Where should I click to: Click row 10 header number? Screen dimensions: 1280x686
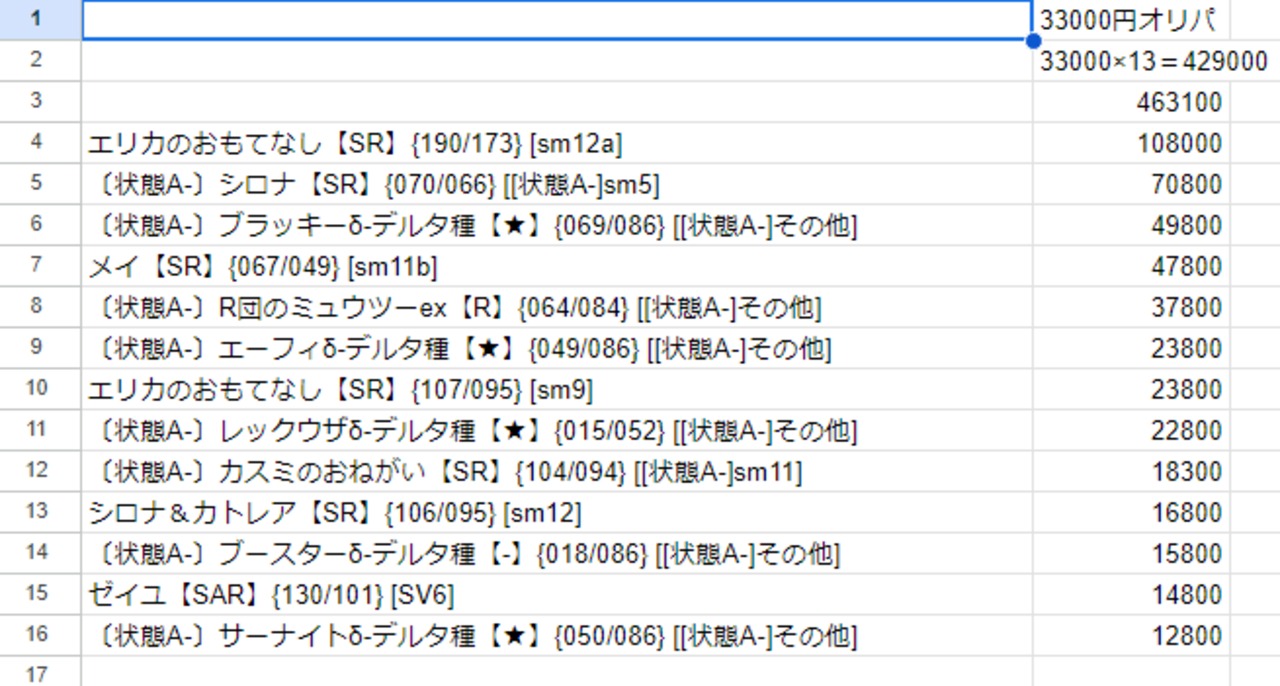pos(37,389)
